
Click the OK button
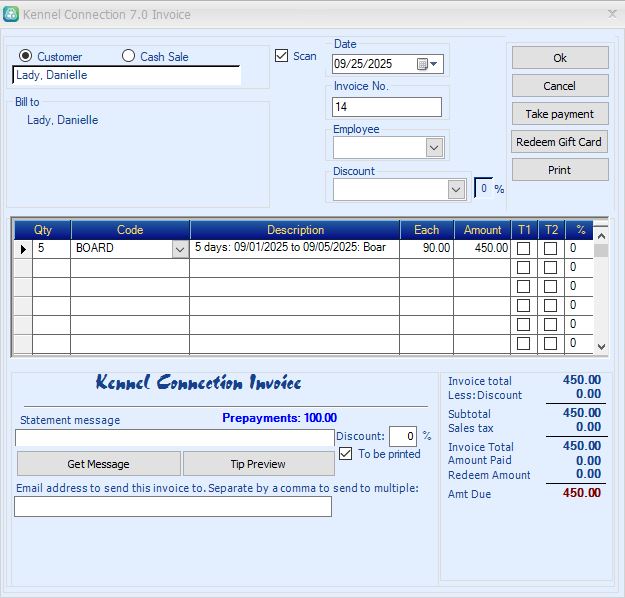(560, 58)
